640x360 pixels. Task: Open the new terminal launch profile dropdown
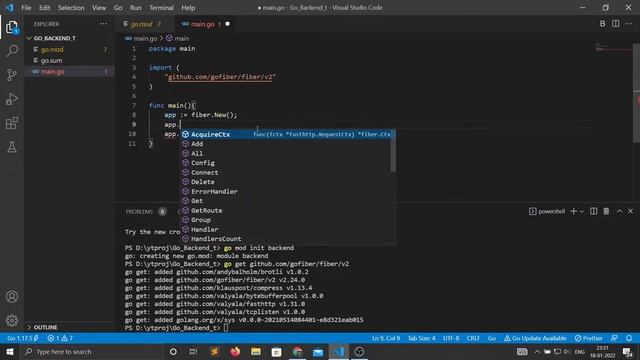pos(582,211)
